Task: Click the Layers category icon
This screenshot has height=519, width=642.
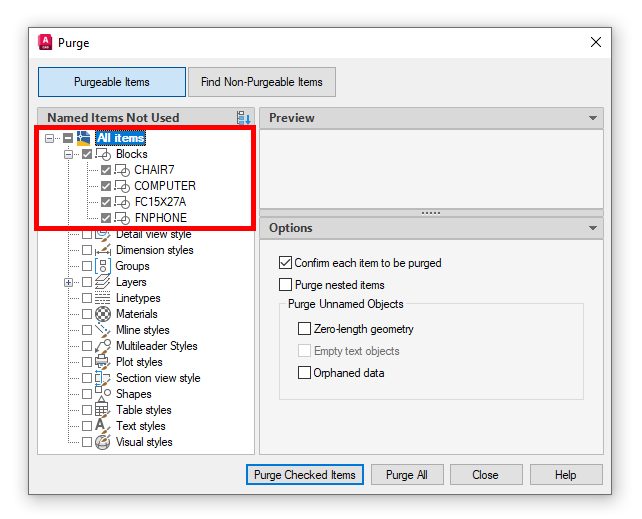Action: click(x=102, y=283)
